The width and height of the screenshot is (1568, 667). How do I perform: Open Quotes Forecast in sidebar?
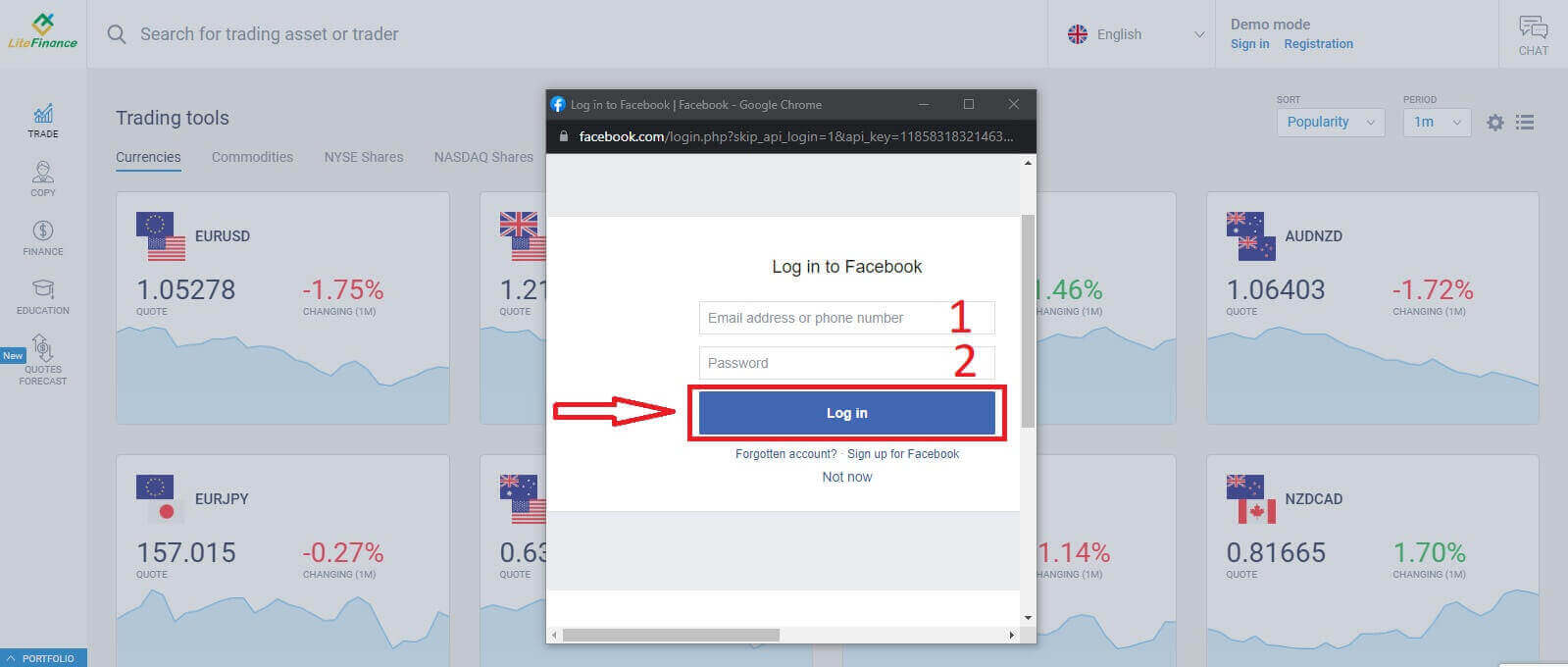click(x=43, y=360)
